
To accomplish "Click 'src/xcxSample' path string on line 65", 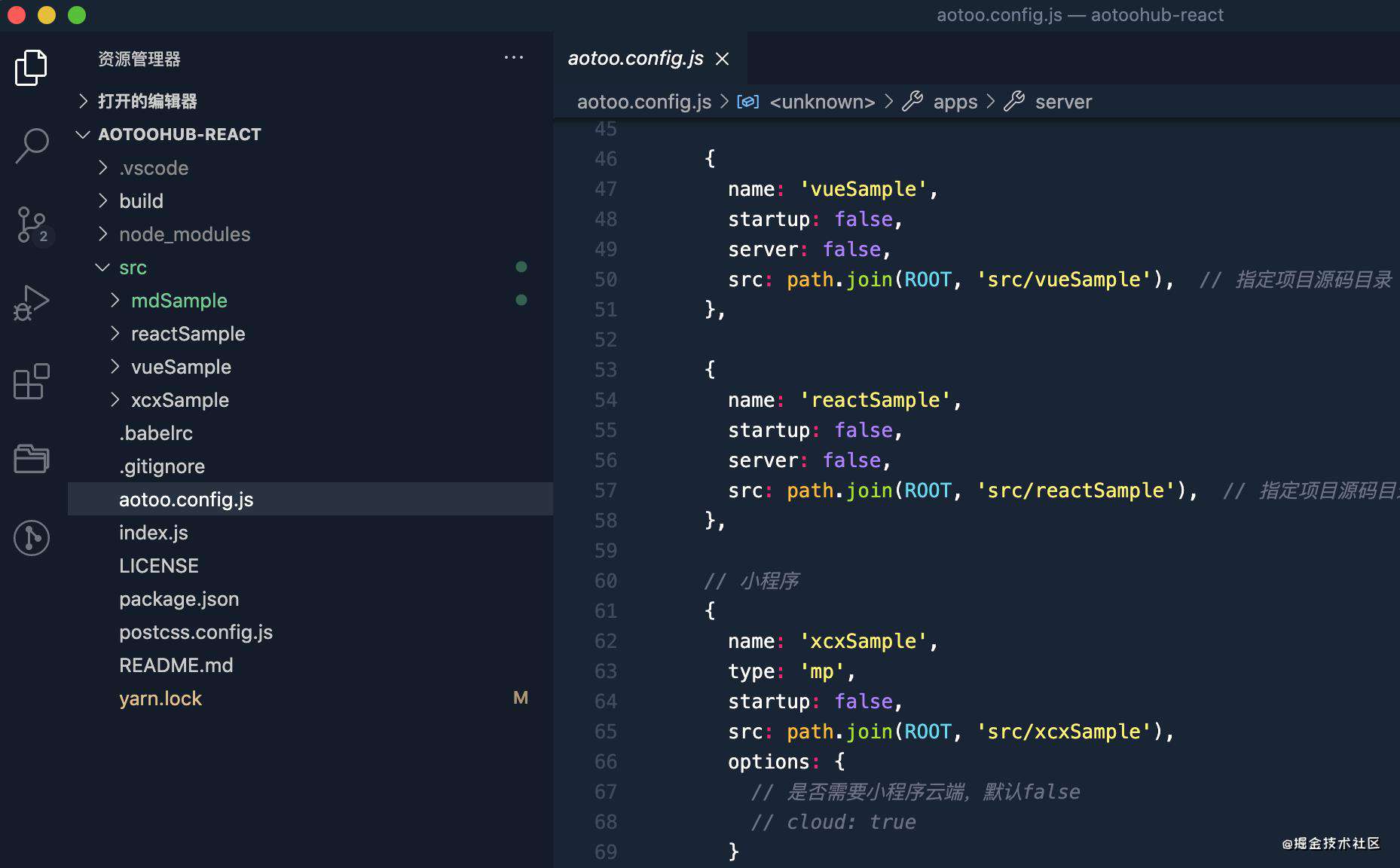I will coord(1064,732).
